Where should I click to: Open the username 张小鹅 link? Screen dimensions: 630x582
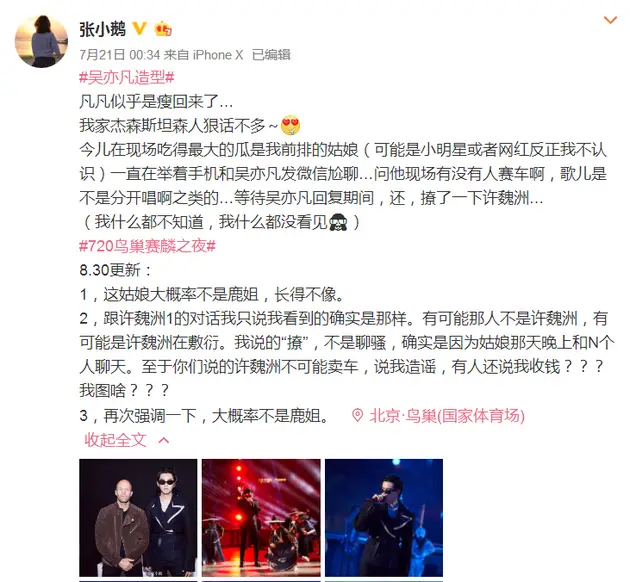tap(102, 29)
